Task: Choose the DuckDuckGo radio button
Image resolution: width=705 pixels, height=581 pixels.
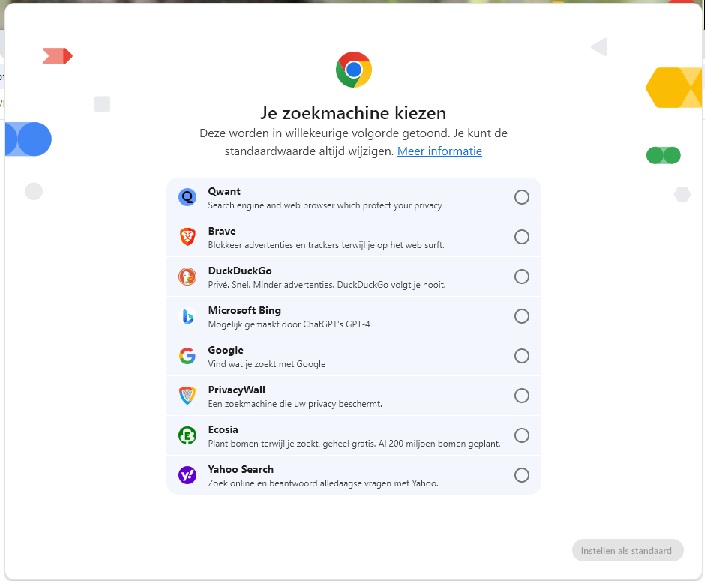Action: tap(521, 277)
